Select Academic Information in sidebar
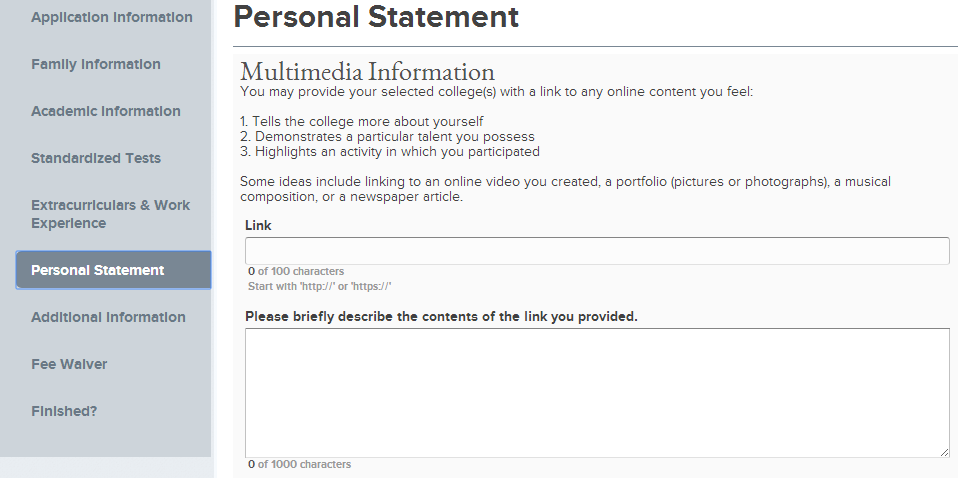The width and height of the screenshot is (958, 478). (x=106, y=111)
